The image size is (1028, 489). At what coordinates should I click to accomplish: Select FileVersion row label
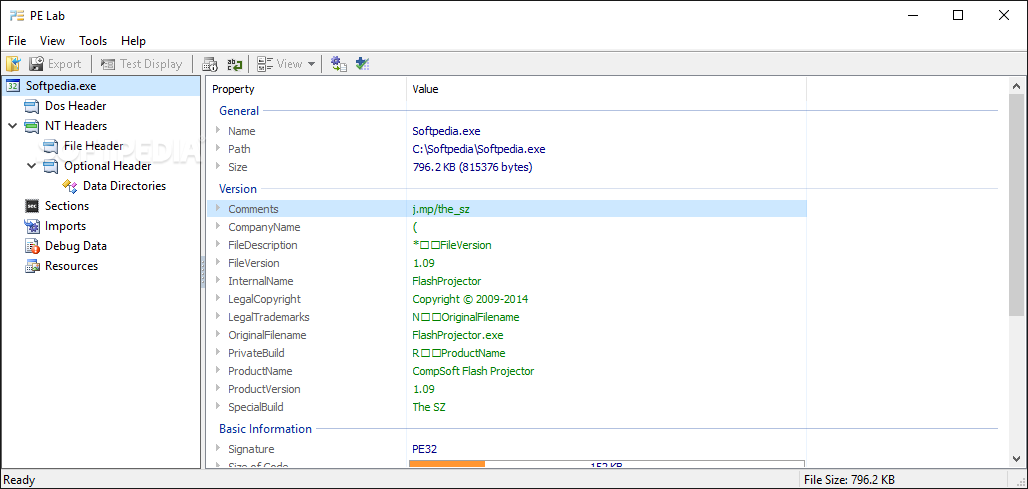pos(254,263)
